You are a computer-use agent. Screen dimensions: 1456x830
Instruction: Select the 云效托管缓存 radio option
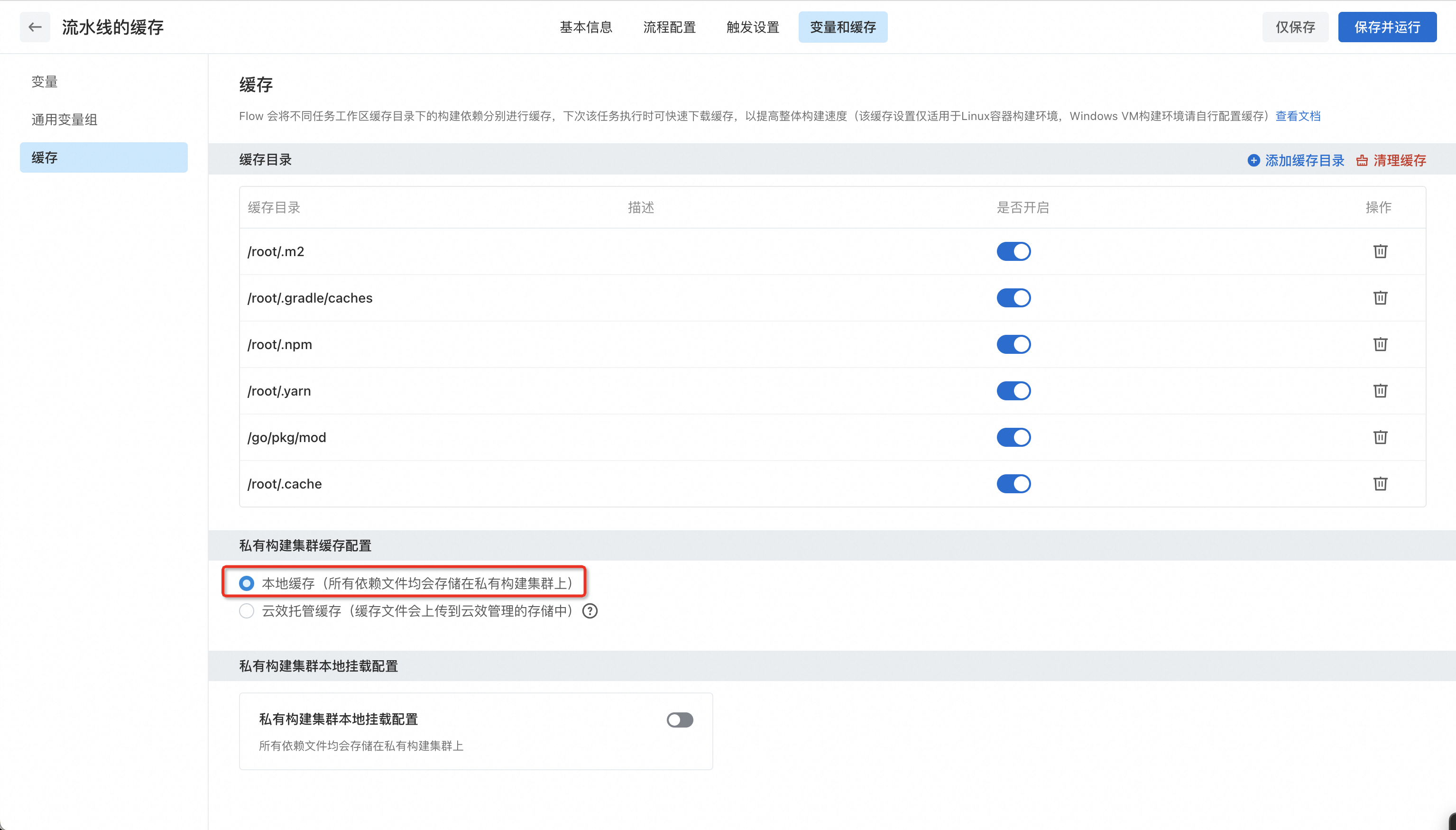246,611
